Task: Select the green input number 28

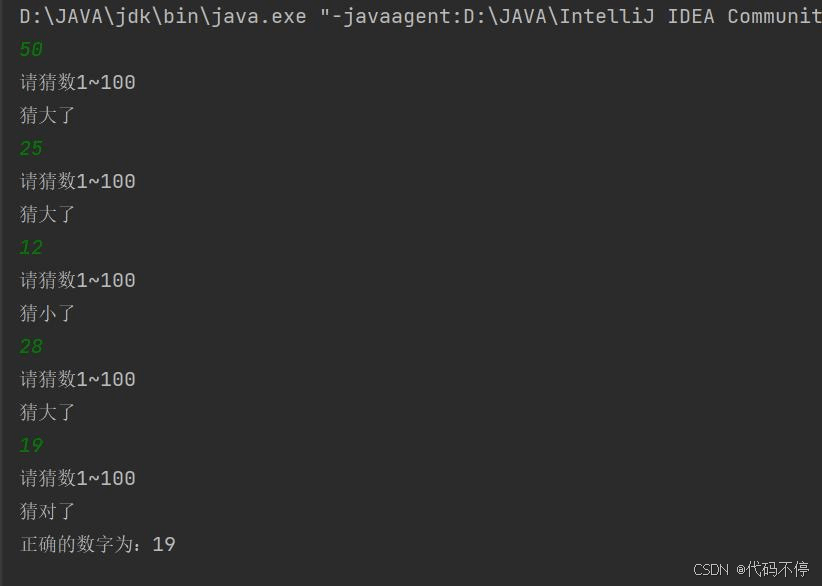Action: point(31,347)
